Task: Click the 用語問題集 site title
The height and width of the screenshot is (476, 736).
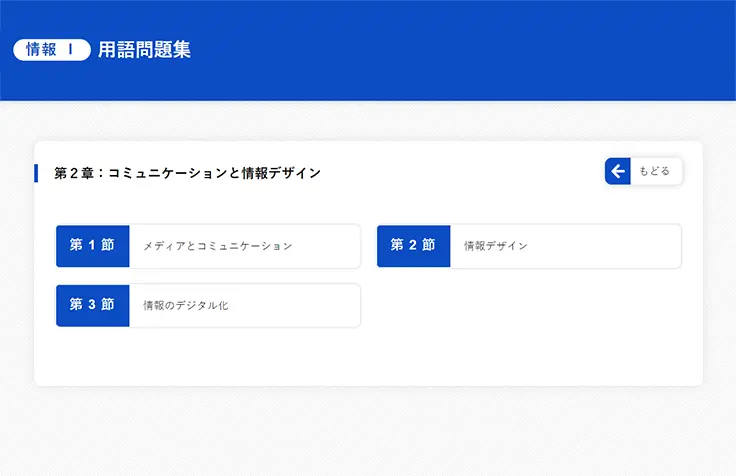Action: click(x=144, y=50)
